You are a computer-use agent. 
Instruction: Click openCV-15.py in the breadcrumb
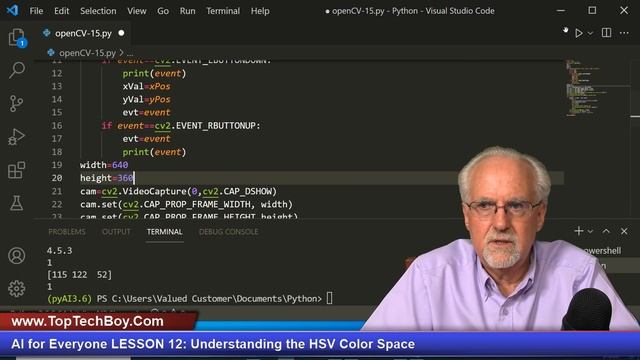pos(87,53)
